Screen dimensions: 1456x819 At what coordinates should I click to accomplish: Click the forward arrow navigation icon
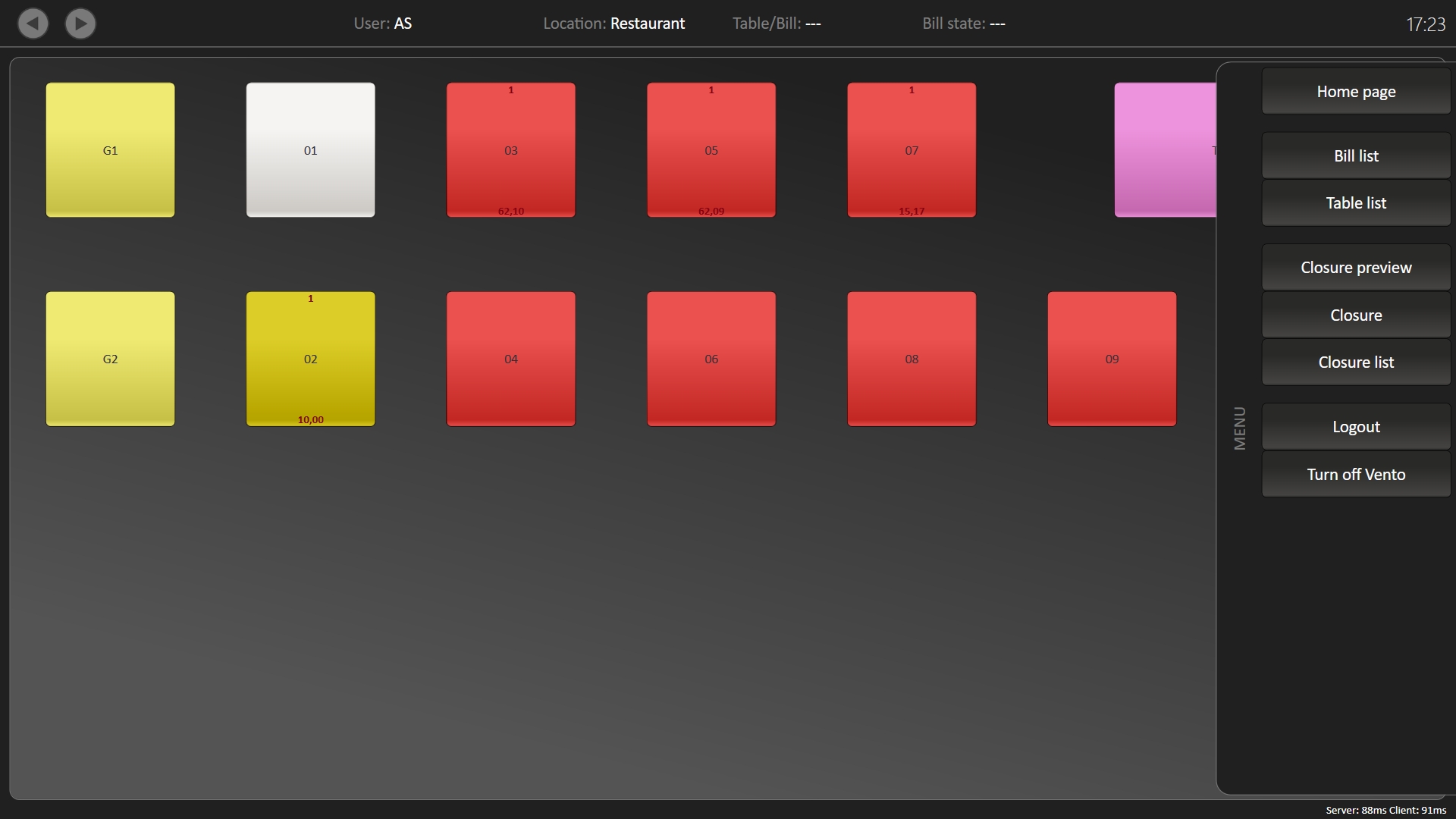pos(80,24)
